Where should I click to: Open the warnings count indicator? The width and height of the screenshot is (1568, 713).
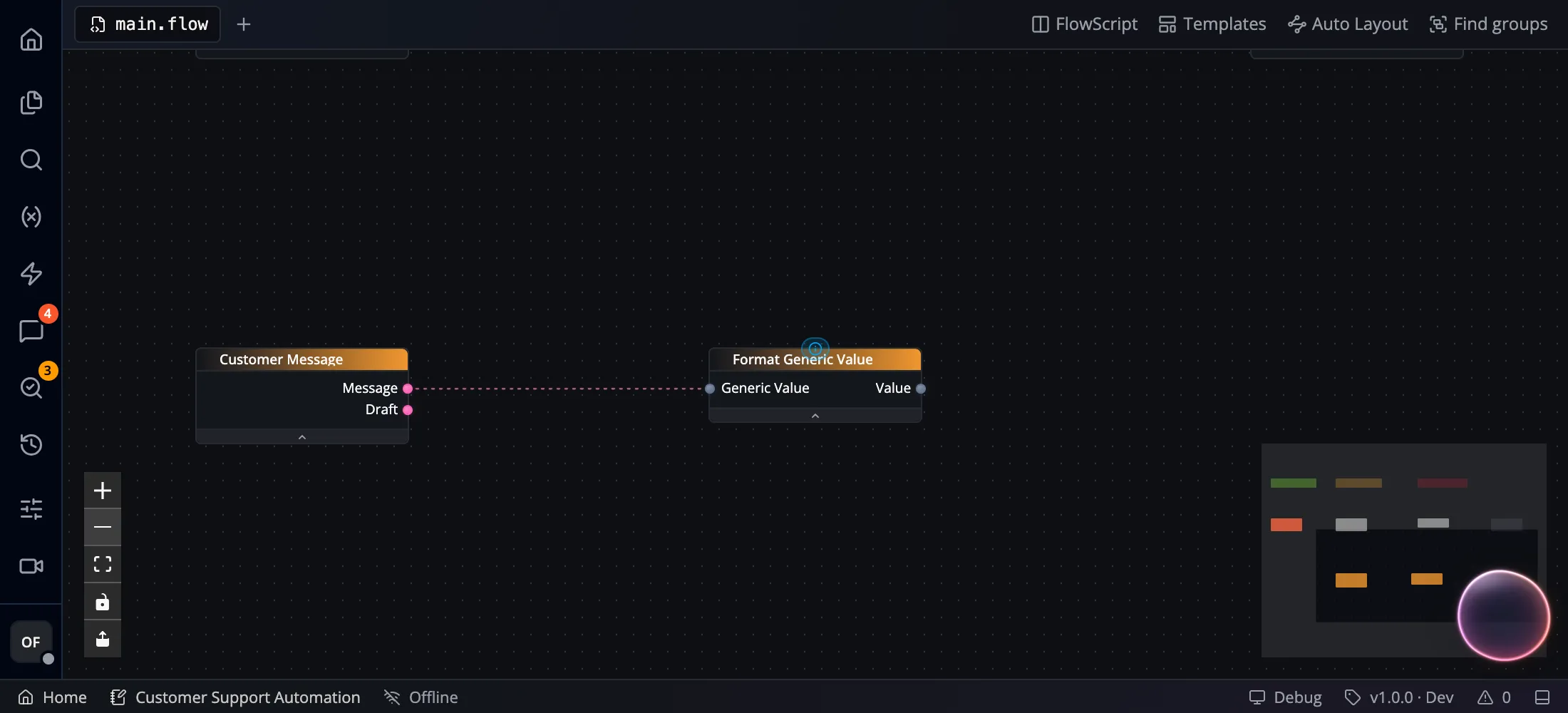click(x=1494, y=697)
